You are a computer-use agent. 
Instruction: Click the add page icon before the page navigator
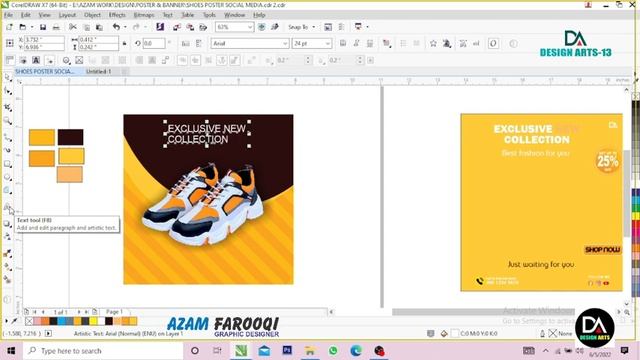27,311
